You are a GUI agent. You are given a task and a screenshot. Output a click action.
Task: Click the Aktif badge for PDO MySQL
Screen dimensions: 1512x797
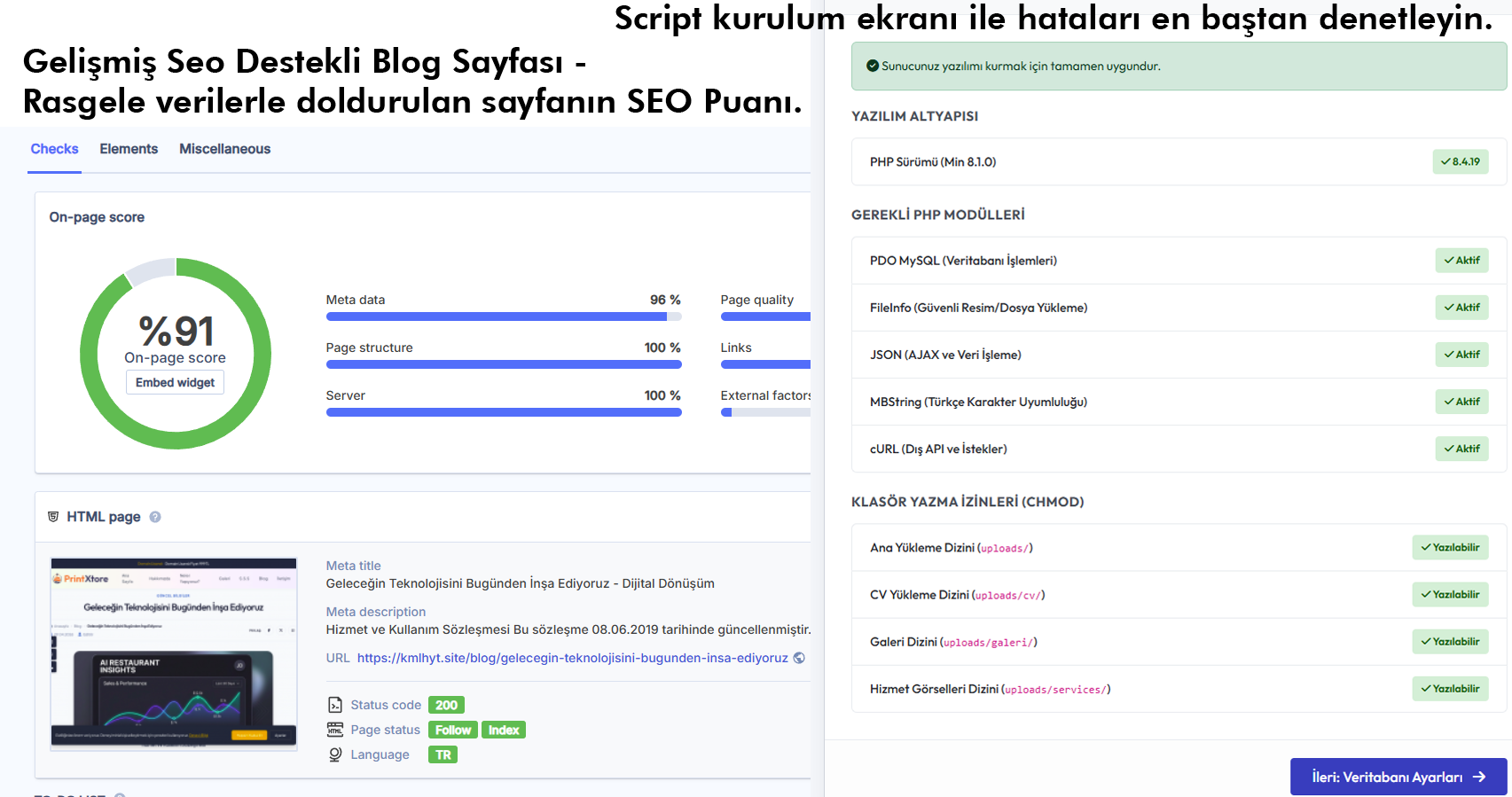1462,261
